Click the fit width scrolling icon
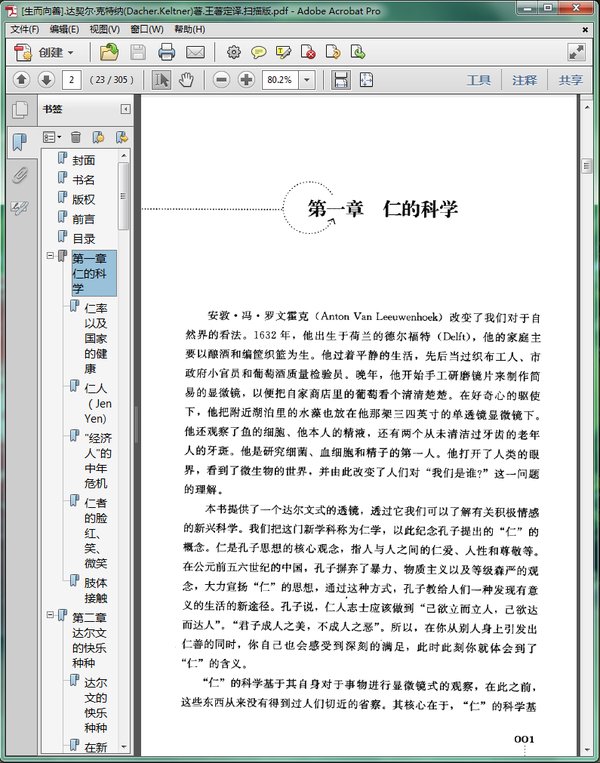Image resolution: width=600 pixels, height=763 pixels. pos(341,80)
